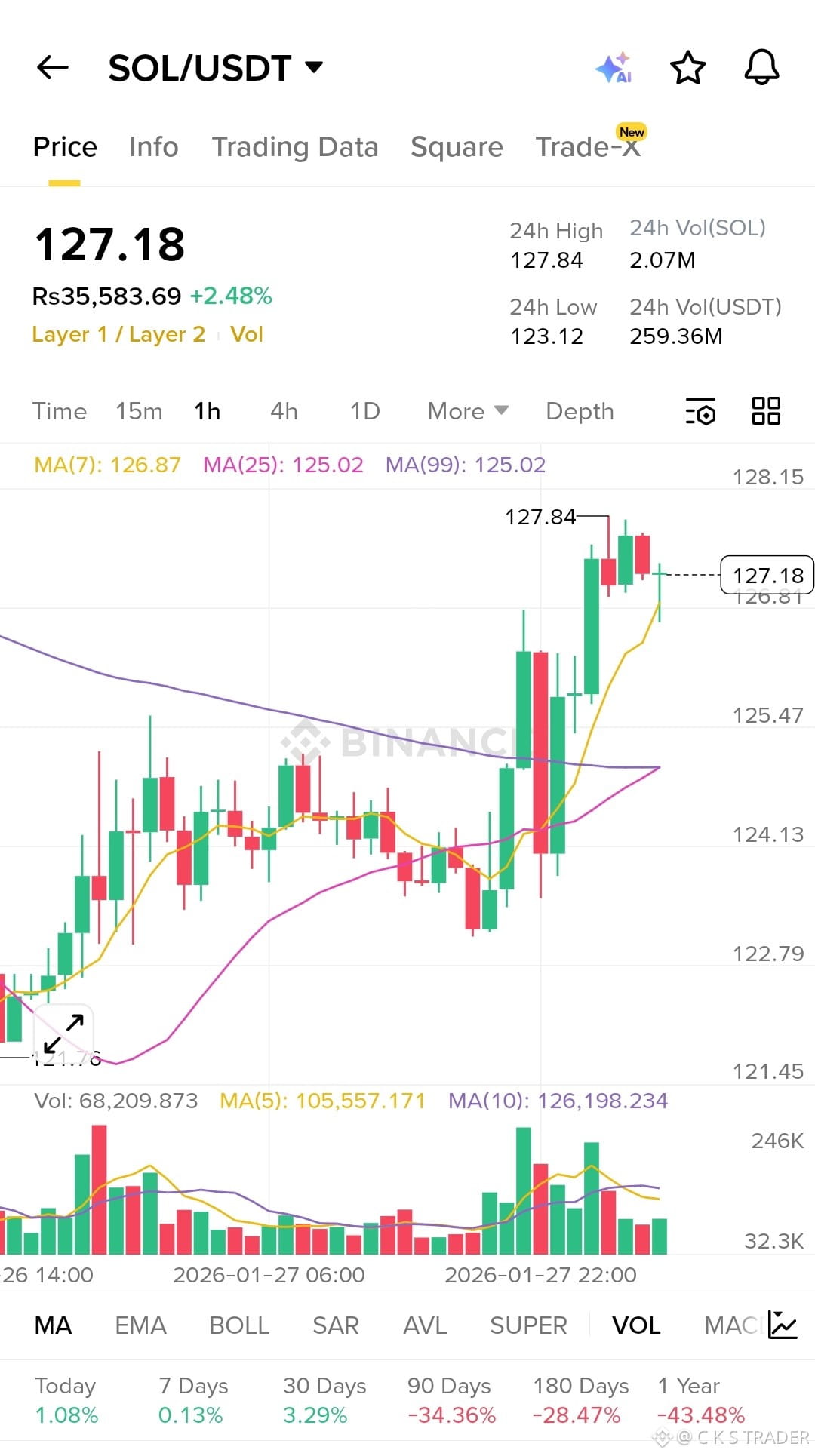The height and width of the screenshot is (1456, 815).
Task: Tap the Rs35,583.69 converted price
Action: (106, 296)
